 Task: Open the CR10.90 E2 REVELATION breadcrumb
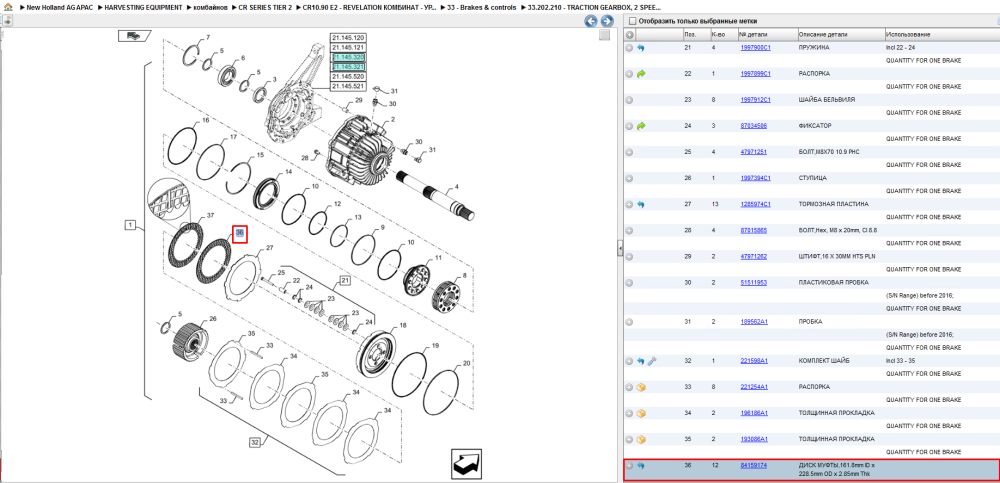click(x=369, y=7)
